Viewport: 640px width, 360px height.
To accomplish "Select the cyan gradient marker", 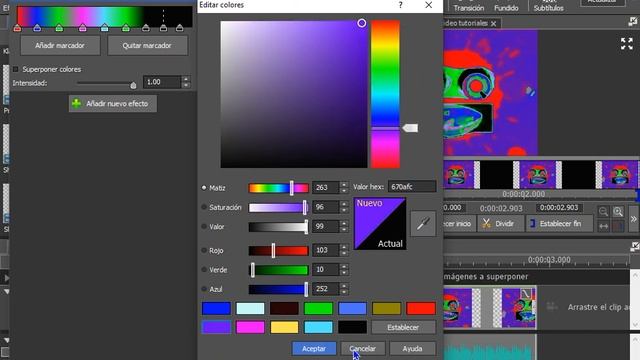I will tap(104, 28).
